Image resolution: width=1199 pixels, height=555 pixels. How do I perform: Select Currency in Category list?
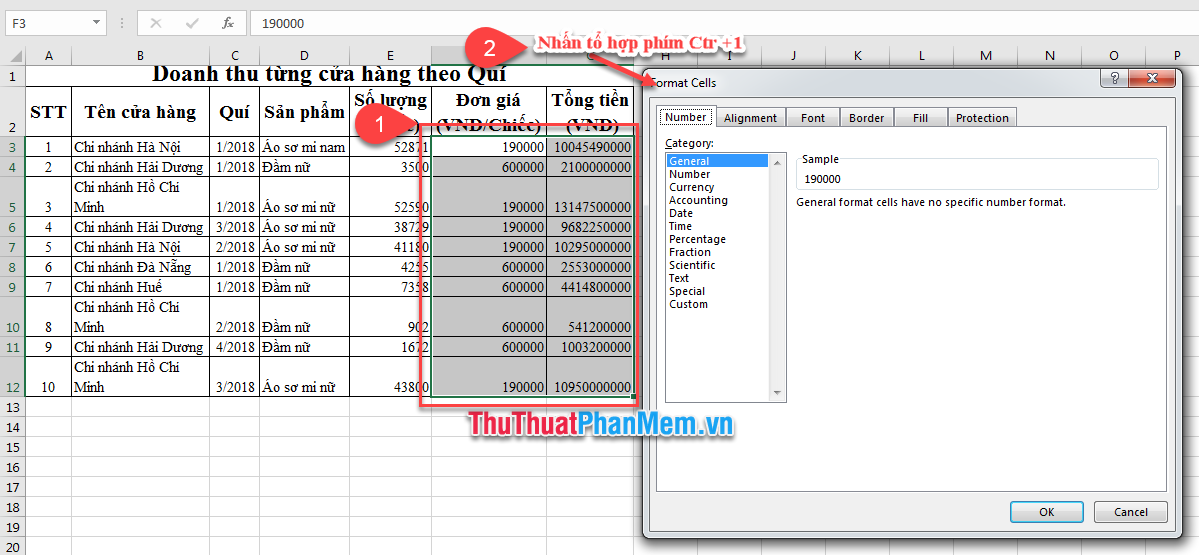717,187
